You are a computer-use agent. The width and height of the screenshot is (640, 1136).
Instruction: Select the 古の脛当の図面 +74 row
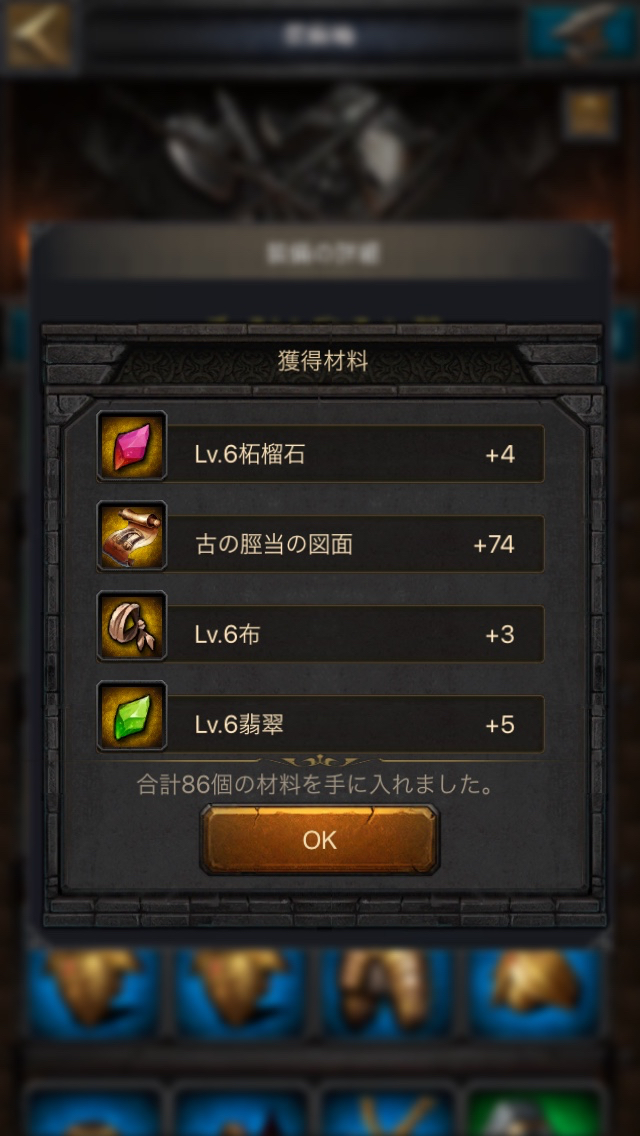point(320,544)
